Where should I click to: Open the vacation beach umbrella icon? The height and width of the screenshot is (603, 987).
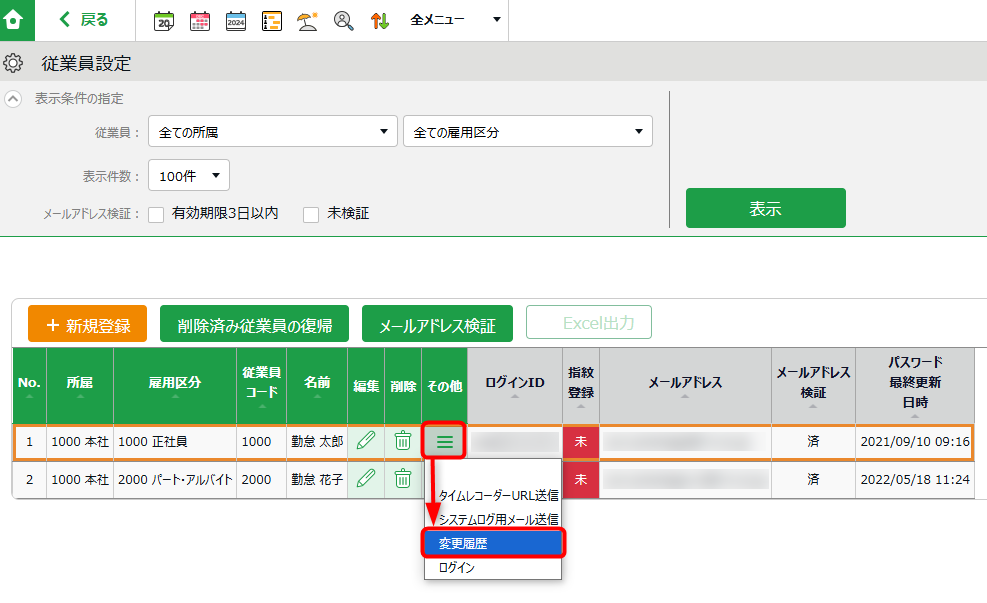click(x=307, y=19)
